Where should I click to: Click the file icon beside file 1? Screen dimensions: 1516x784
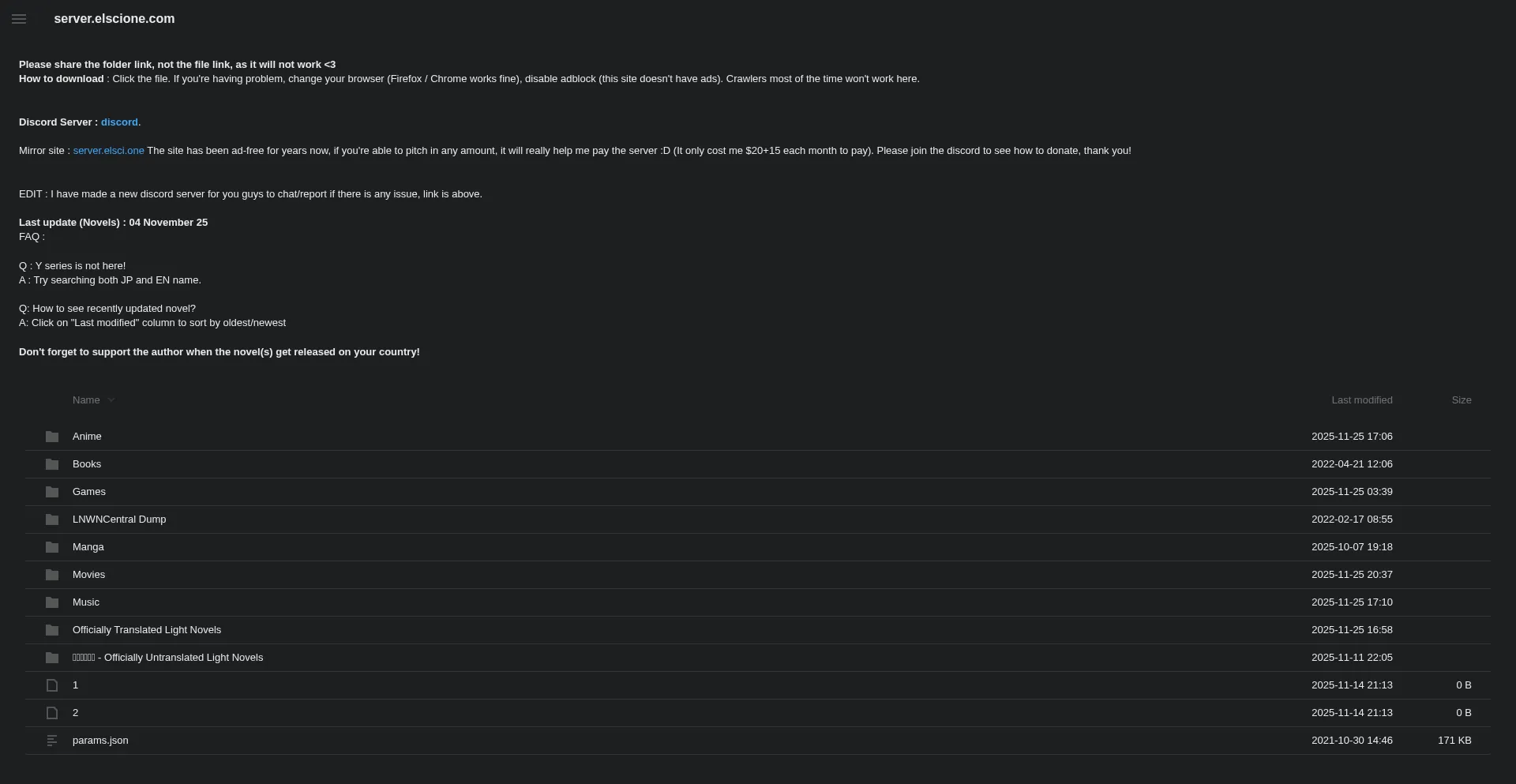click(x=52, y=685)
